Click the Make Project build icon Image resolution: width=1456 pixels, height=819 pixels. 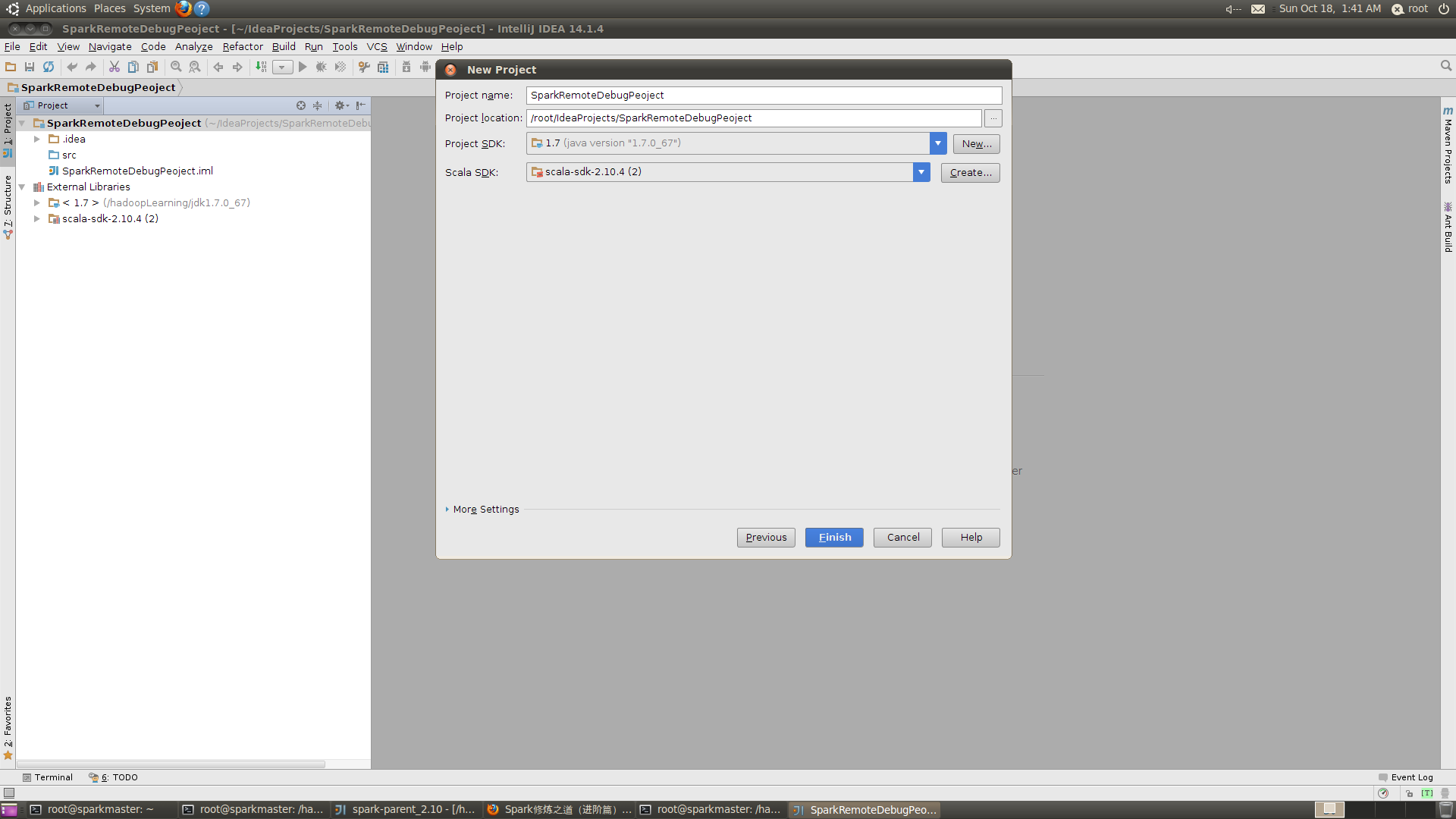coord(261,67)
